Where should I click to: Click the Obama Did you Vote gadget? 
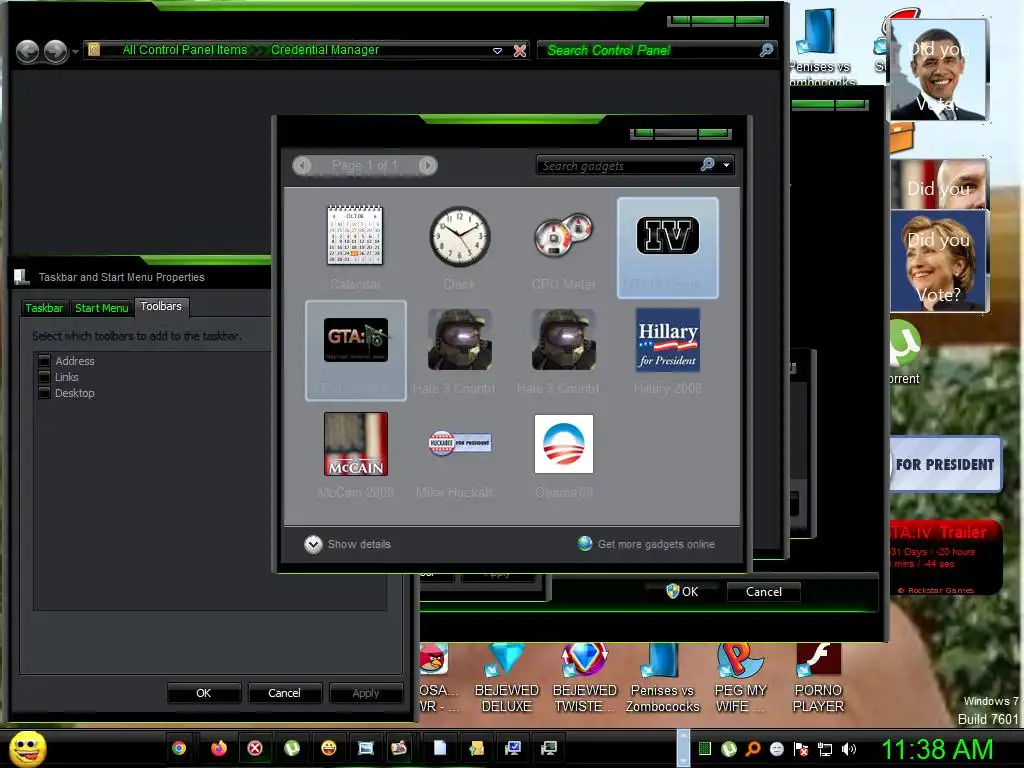938,70
